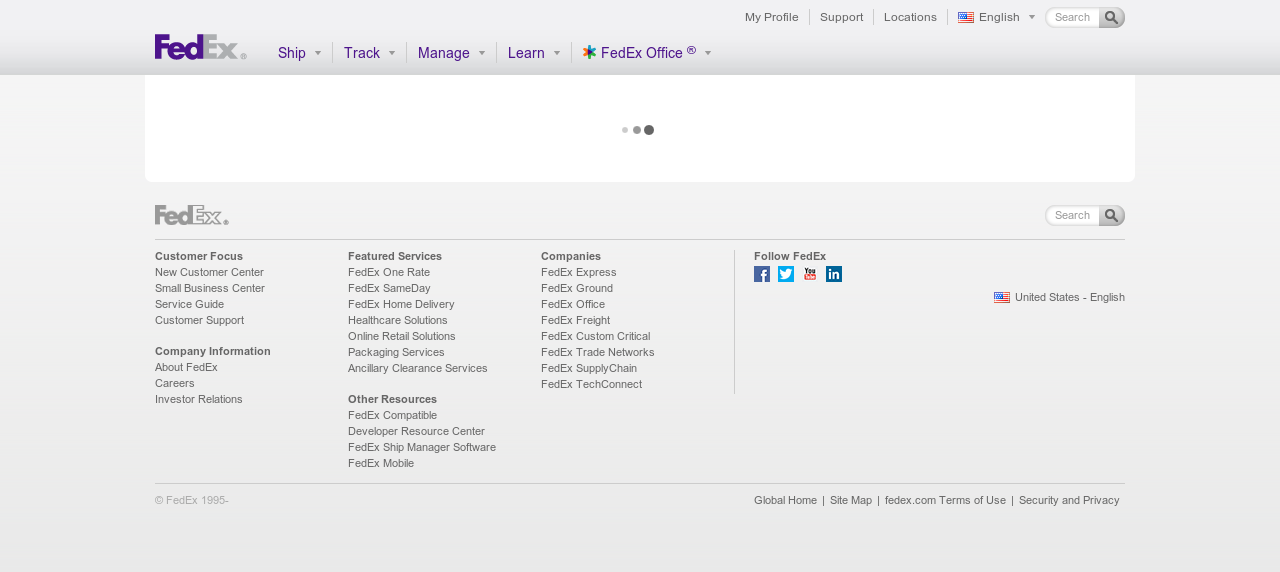Screen dimensions: 1280x572
Task: Open Support in the header
Action: pyautogui.click(x=842, y=17)
